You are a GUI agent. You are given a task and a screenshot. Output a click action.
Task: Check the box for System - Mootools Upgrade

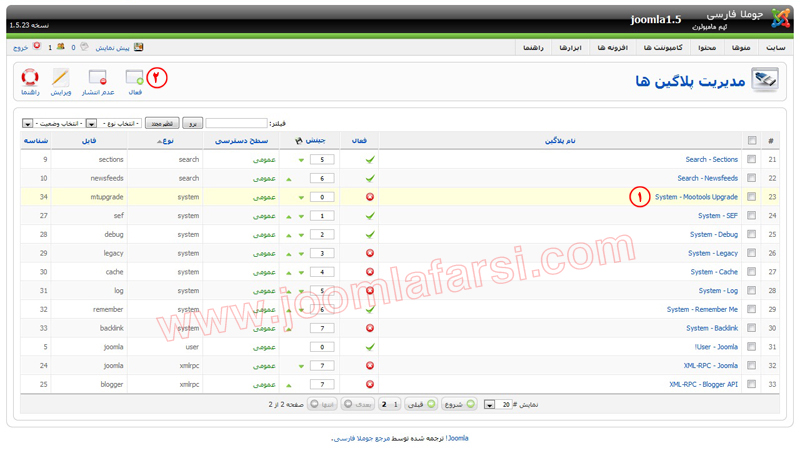[751, 197]
